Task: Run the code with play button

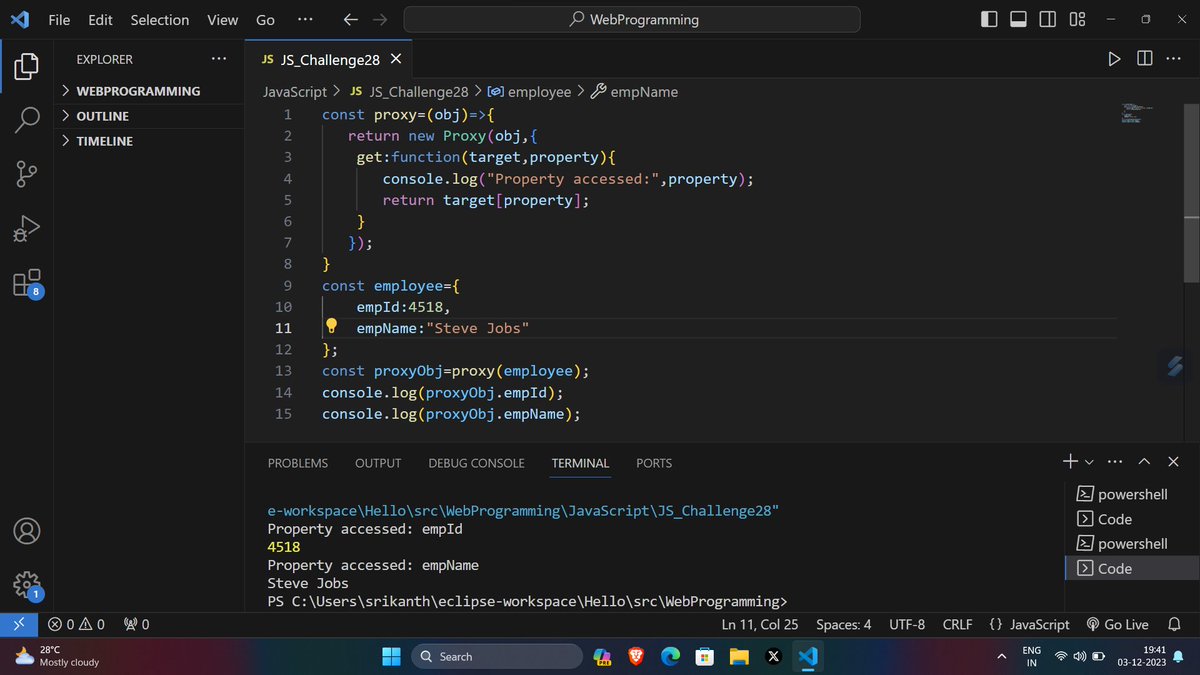Action: [1114, 59]
